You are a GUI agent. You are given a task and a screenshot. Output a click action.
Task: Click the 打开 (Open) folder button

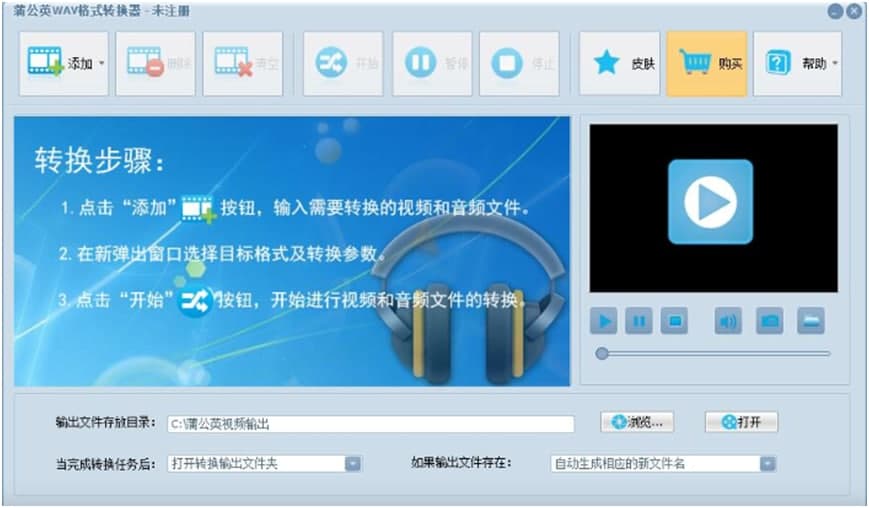point(742,423)
